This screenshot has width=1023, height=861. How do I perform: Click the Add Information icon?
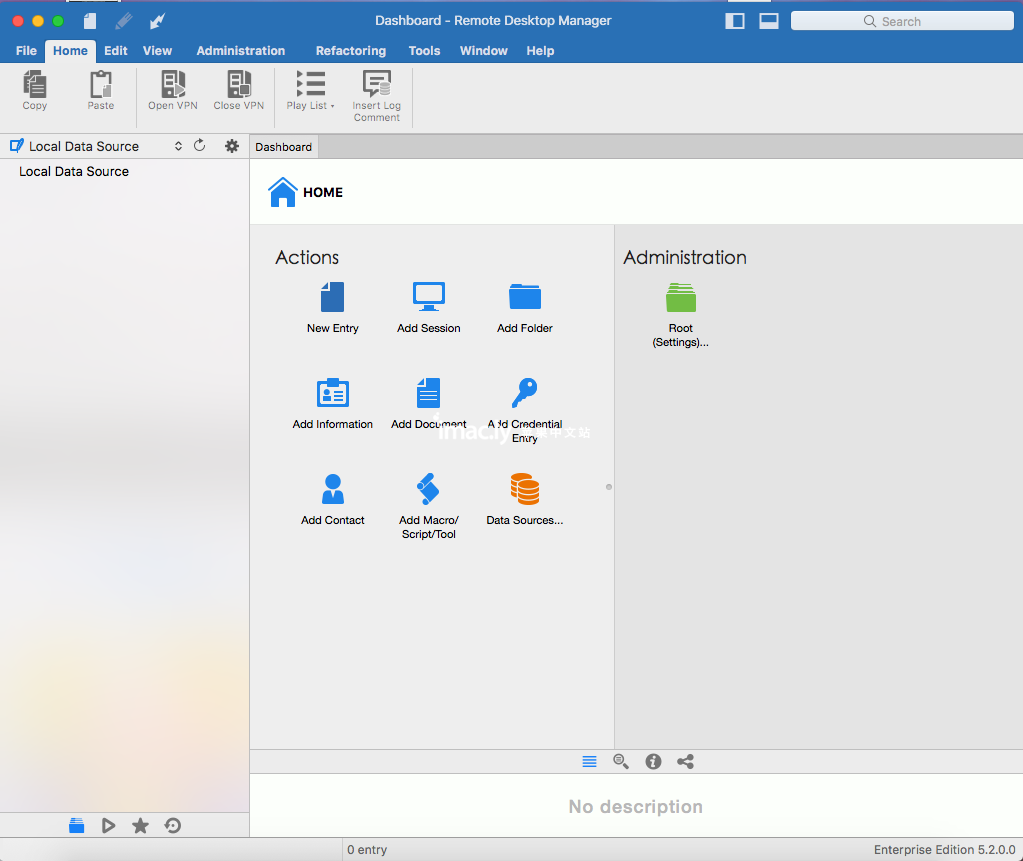(x=333, y=393)
